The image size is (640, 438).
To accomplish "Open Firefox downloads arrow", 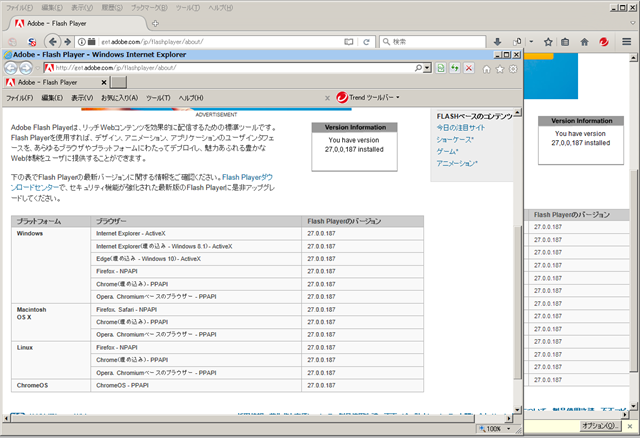I will 498,42.
